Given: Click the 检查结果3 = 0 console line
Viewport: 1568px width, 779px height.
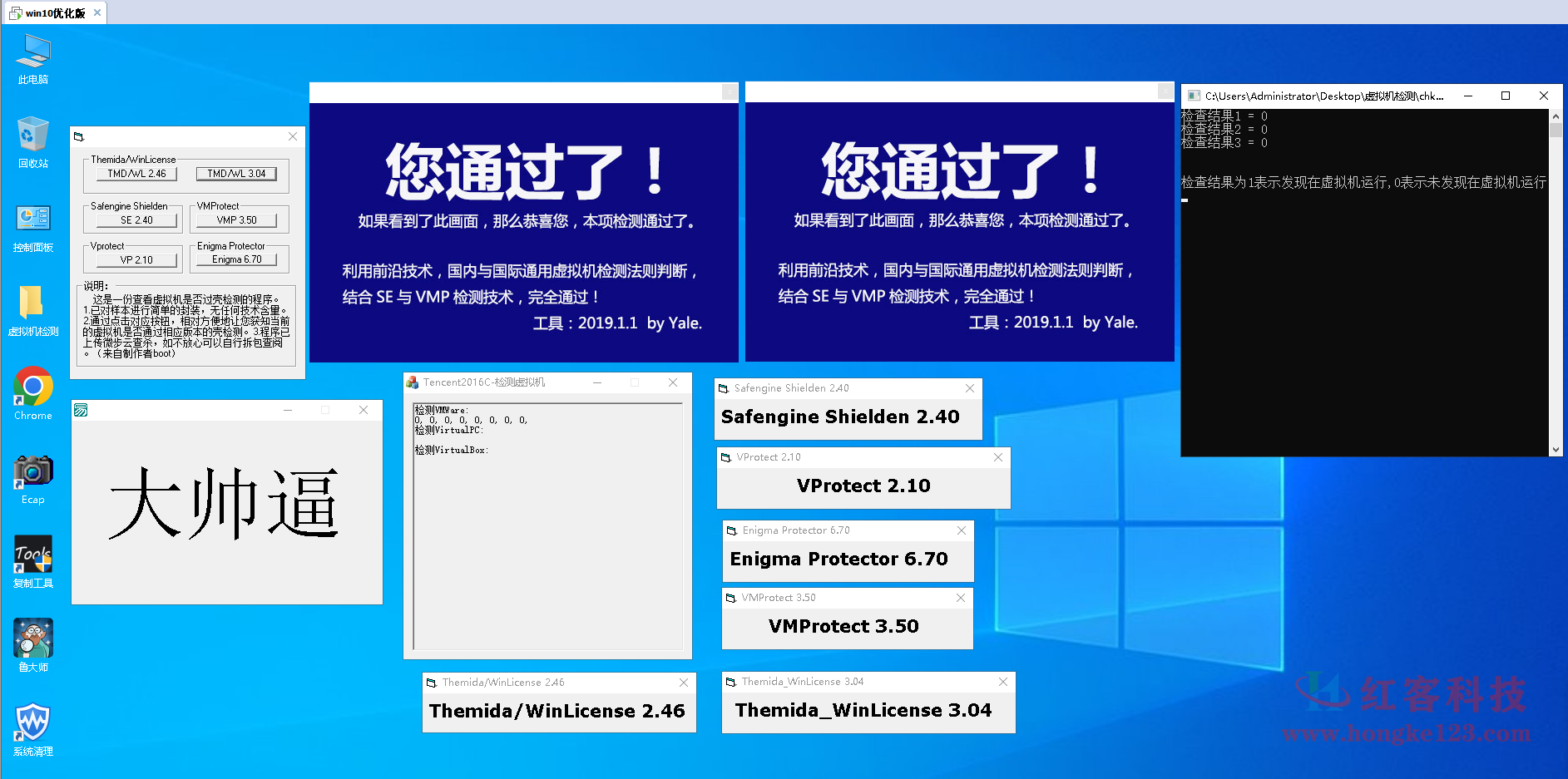Looking at the screenshot, I should click(1224, 143).
